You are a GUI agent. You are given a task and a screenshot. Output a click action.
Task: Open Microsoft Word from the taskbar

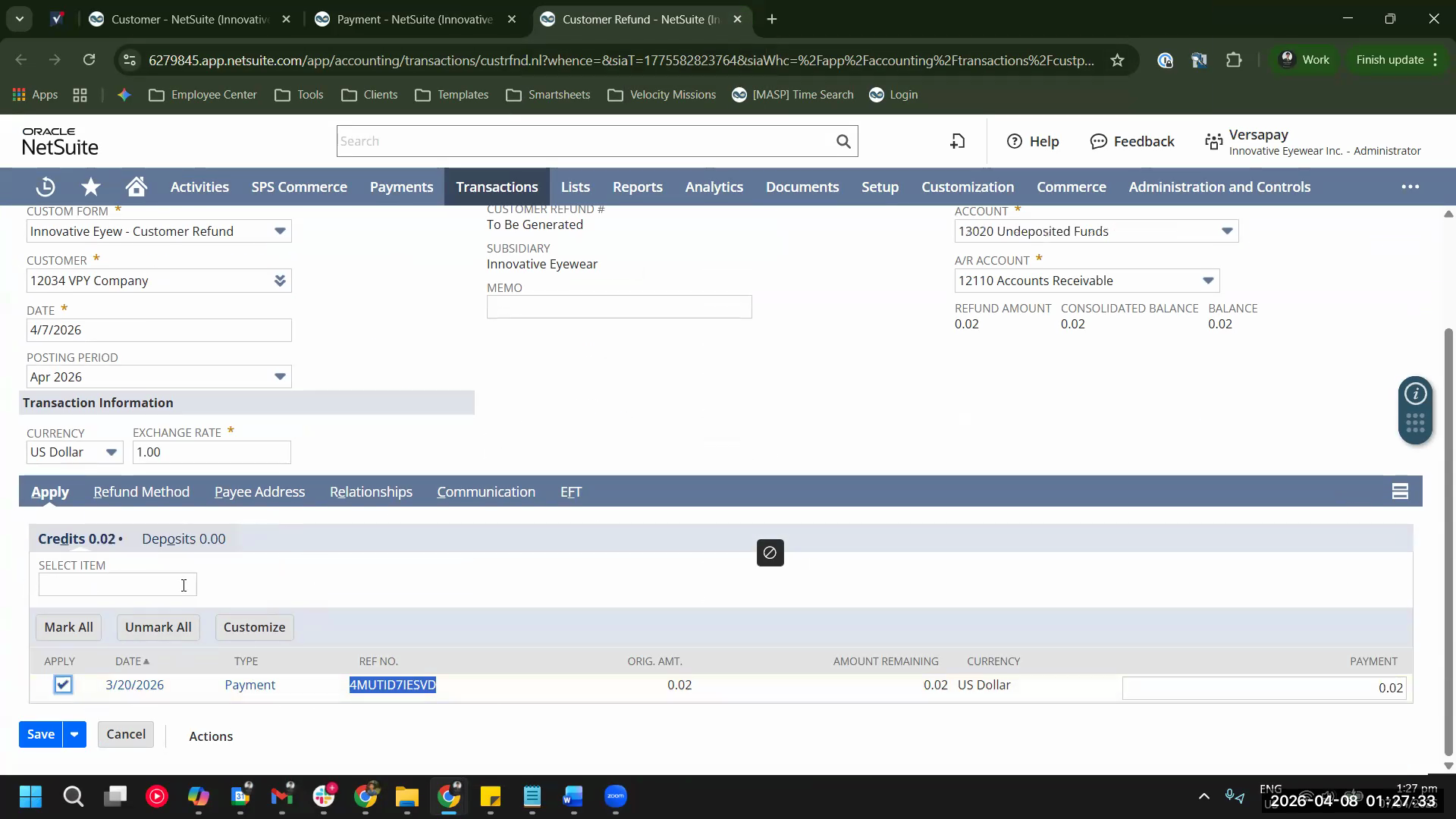[x=573, y=796]
